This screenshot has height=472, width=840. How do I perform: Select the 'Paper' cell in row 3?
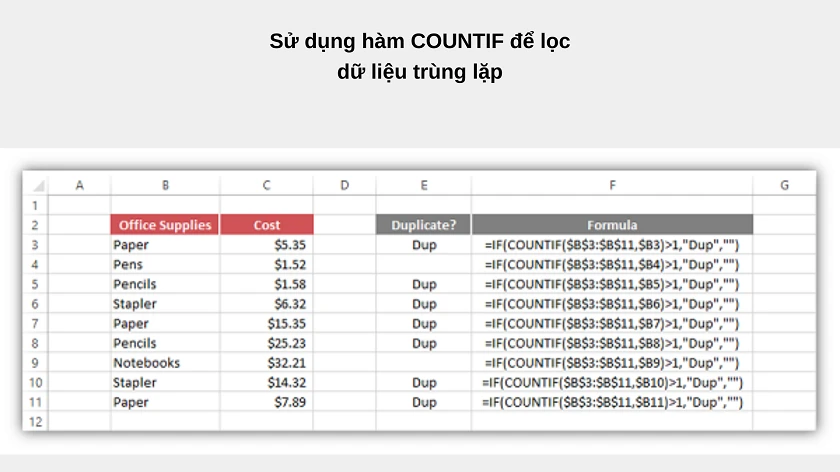click(x=165, y=245)
